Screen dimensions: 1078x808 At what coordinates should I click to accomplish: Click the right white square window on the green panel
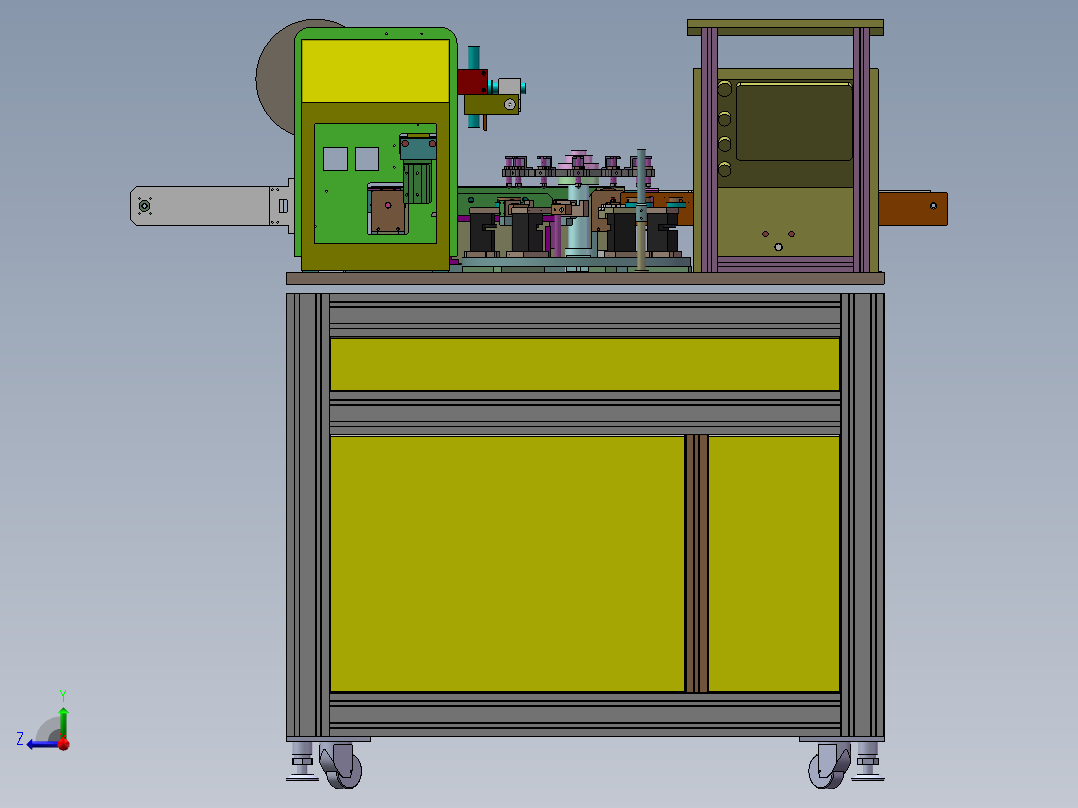tap(367, 159)
